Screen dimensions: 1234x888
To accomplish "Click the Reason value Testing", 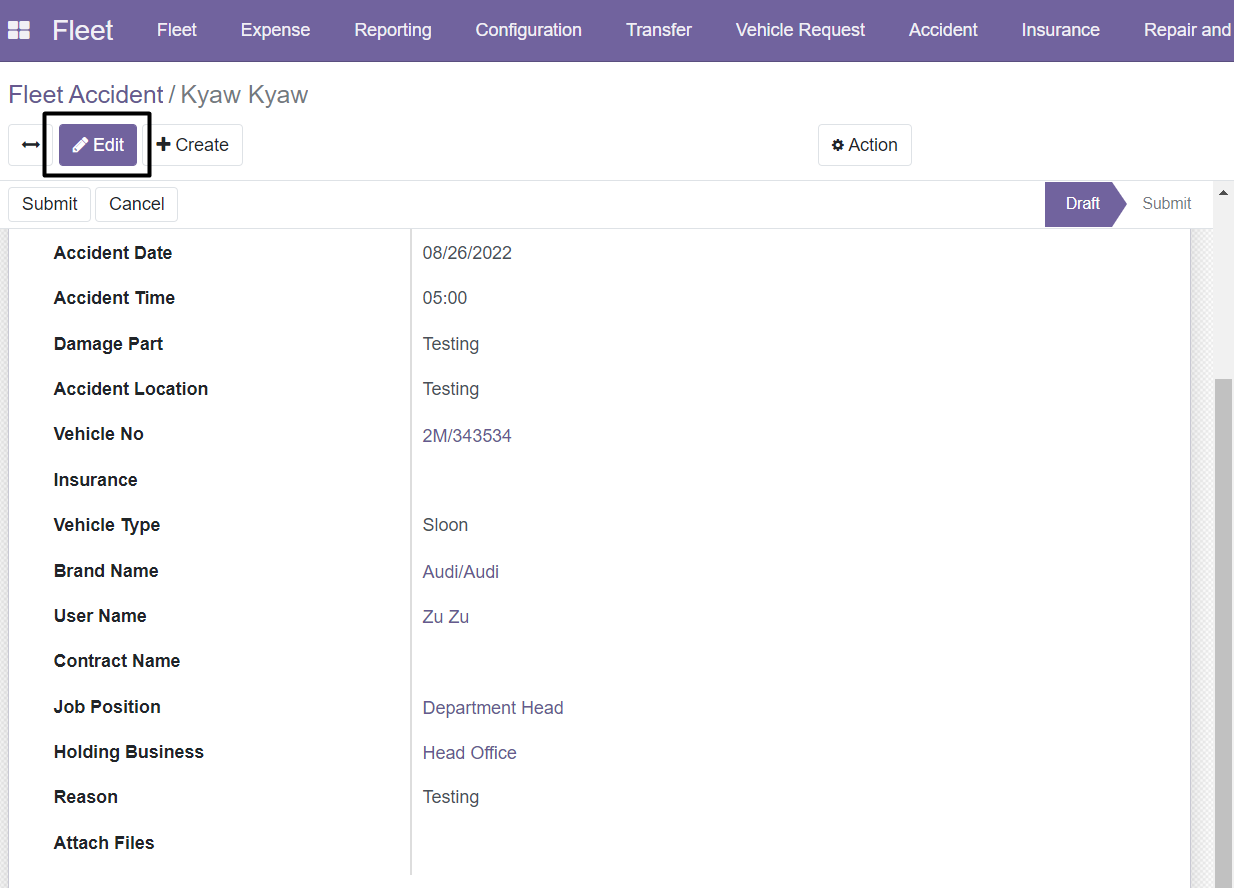I will tap(451, 797).
